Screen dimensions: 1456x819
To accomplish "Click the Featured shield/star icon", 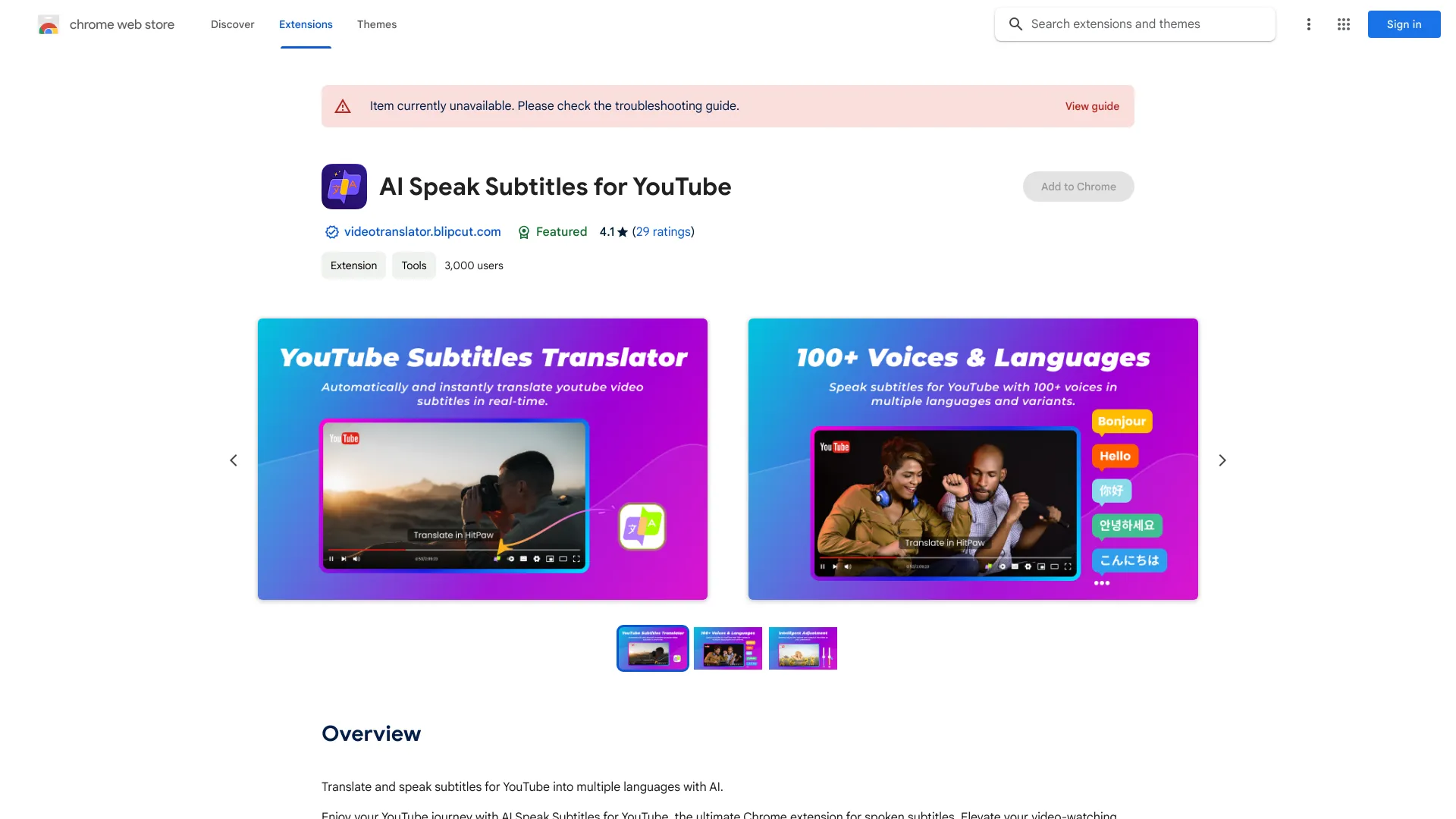I will [x=524, y=232].
